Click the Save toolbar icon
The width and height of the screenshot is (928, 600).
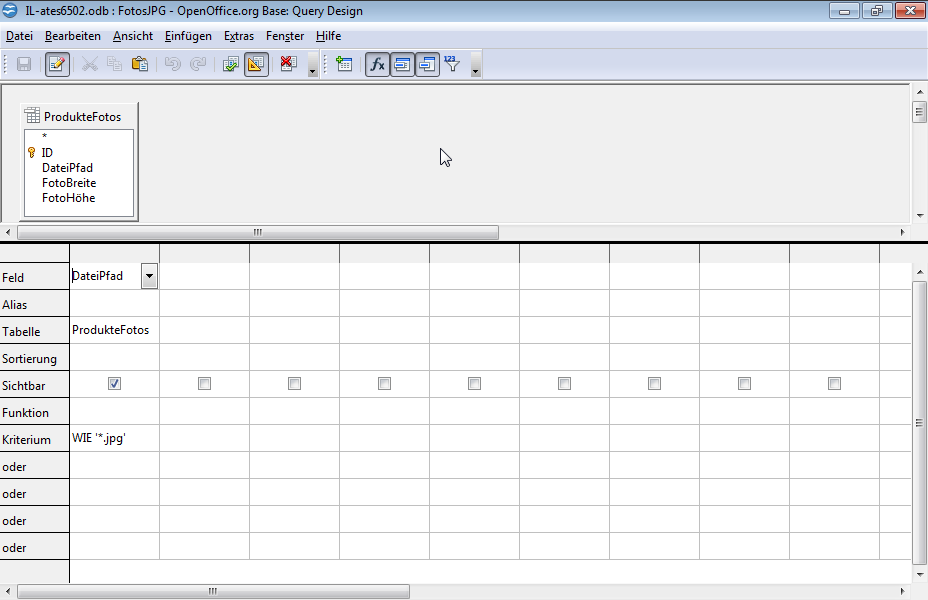click(24, 64)
